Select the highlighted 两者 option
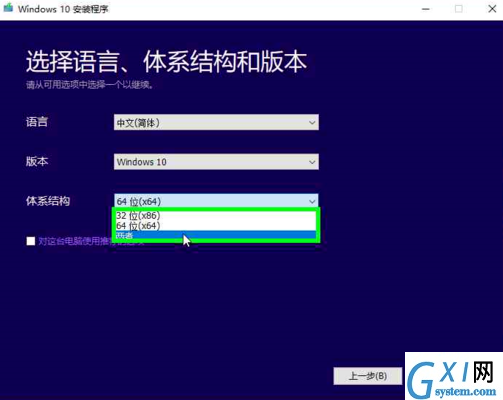503x400 pixels. click(215, 235)
